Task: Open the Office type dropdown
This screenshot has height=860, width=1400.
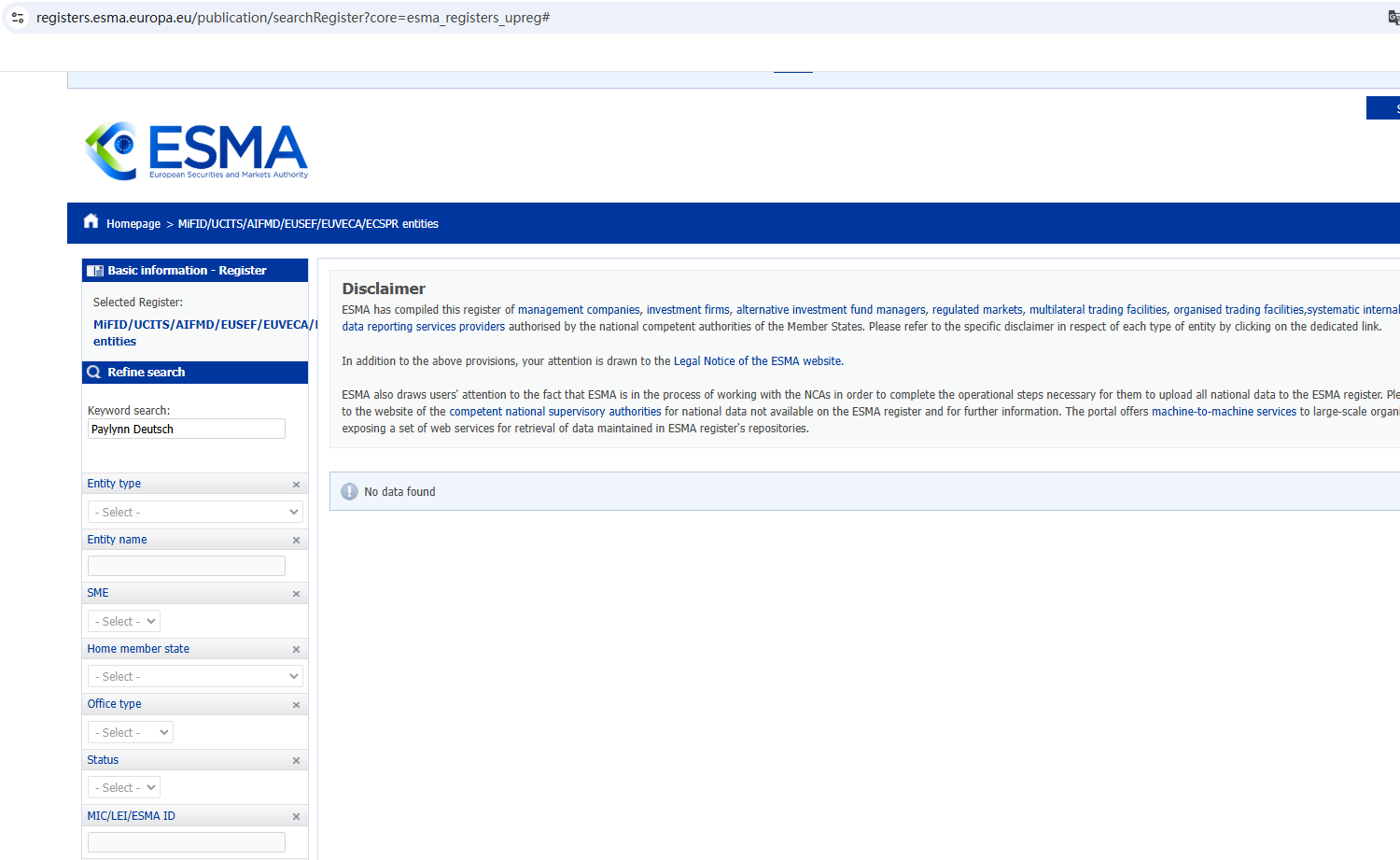Action: pyautogui.click(x=131, y=732)
